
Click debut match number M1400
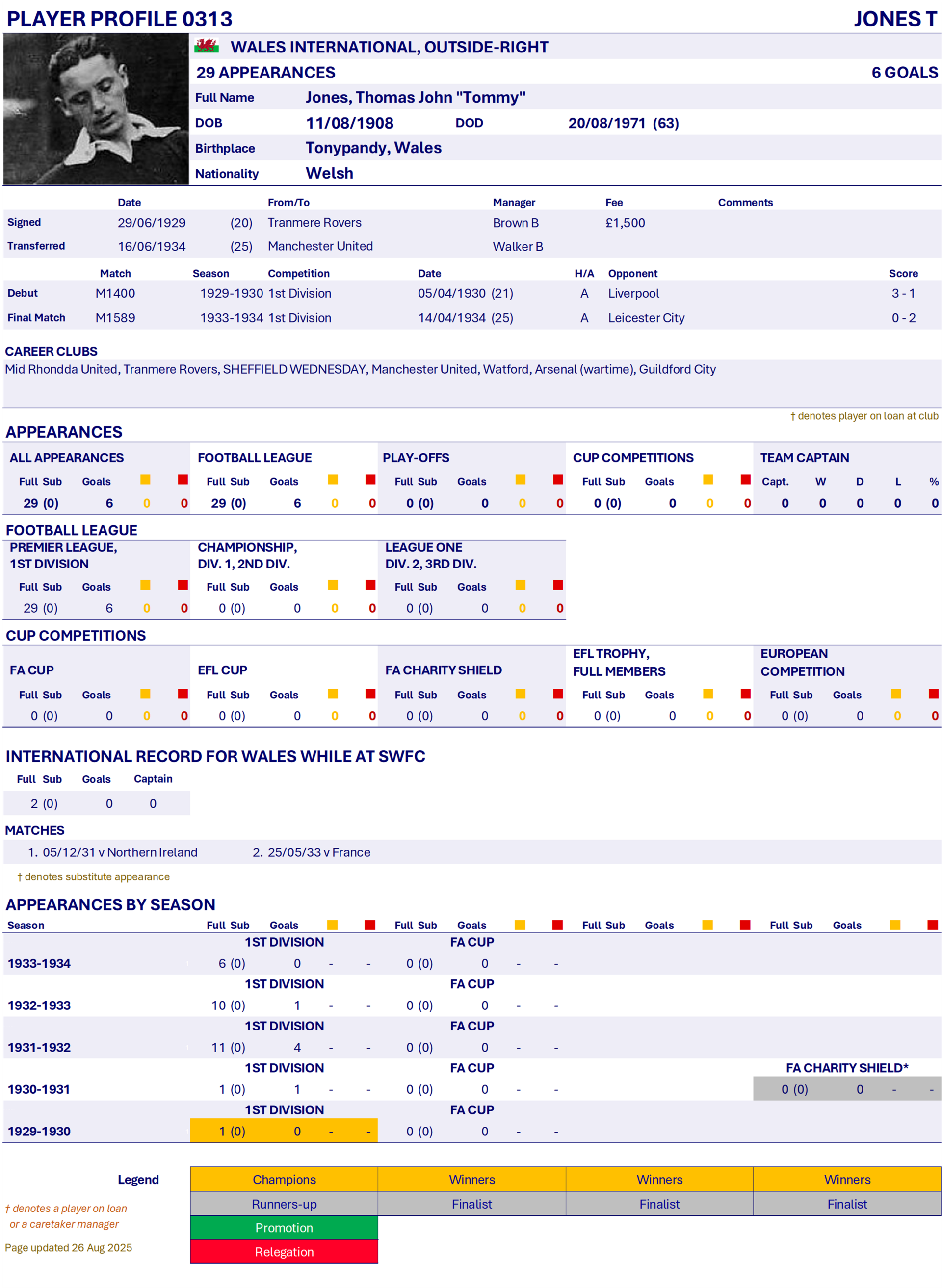click(115, 293)
